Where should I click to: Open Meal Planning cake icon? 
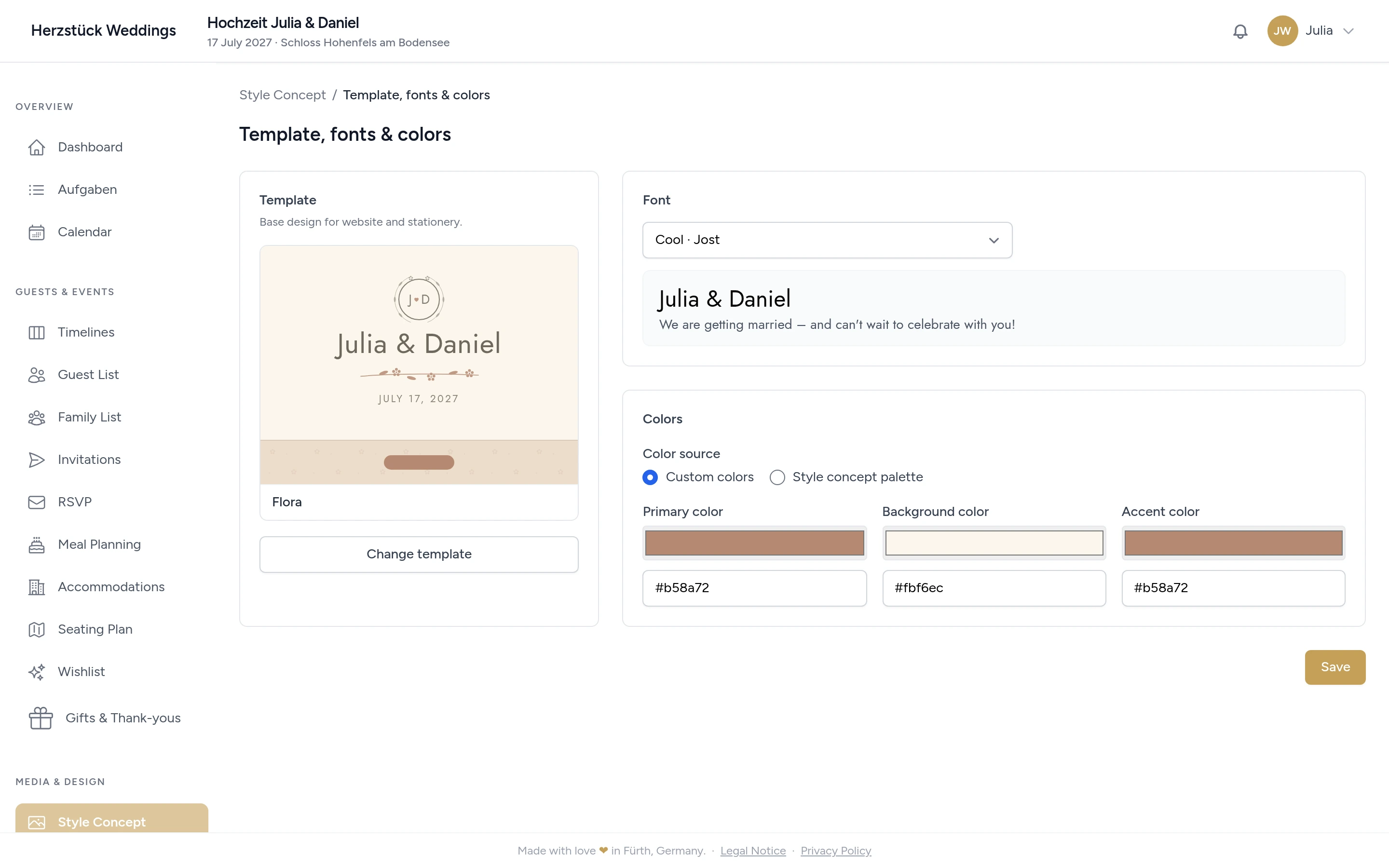37,545
